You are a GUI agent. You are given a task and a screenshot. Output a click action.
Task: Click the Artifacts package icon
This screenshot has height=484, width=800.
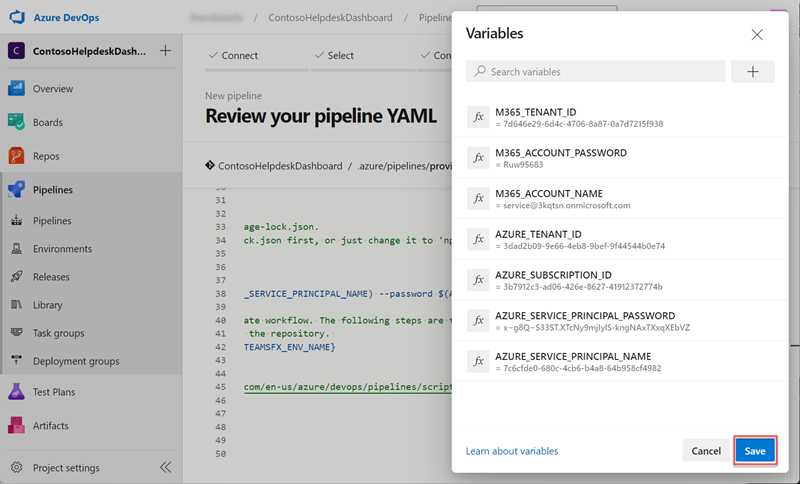click(x=16, y=425)
